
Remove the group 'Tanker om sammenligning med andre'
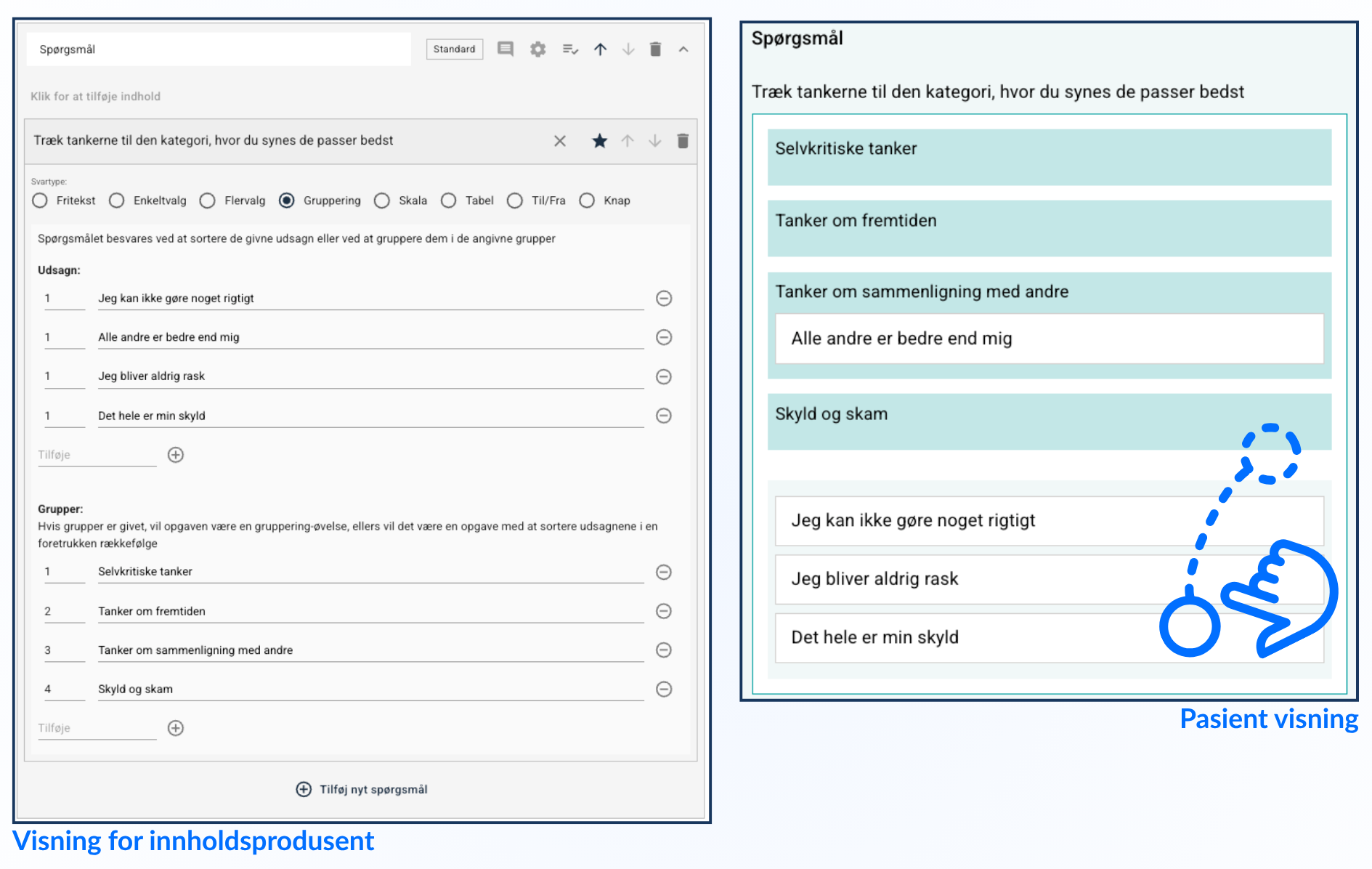coord(664,650)
